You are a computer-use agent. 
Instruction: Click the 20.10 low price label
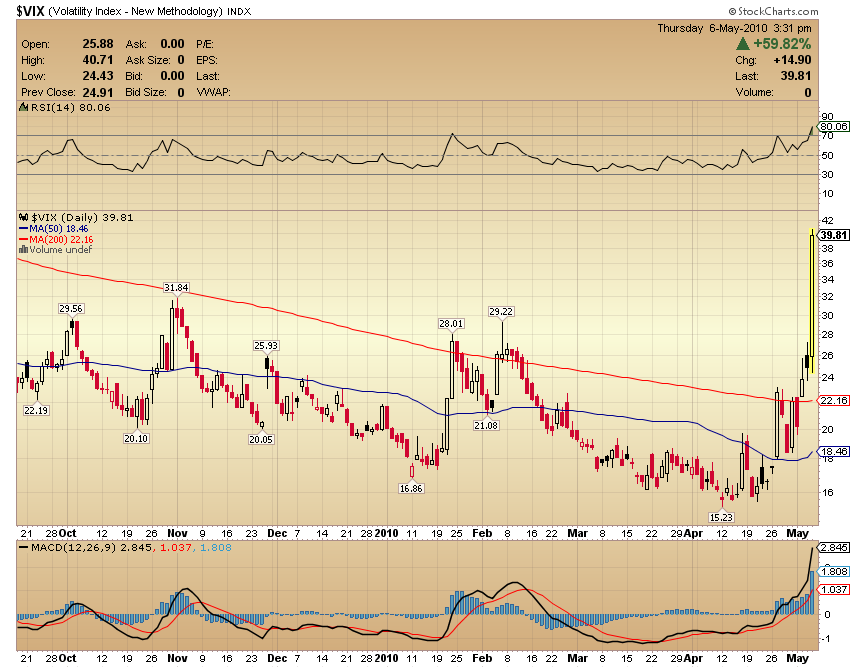(136, 438)
